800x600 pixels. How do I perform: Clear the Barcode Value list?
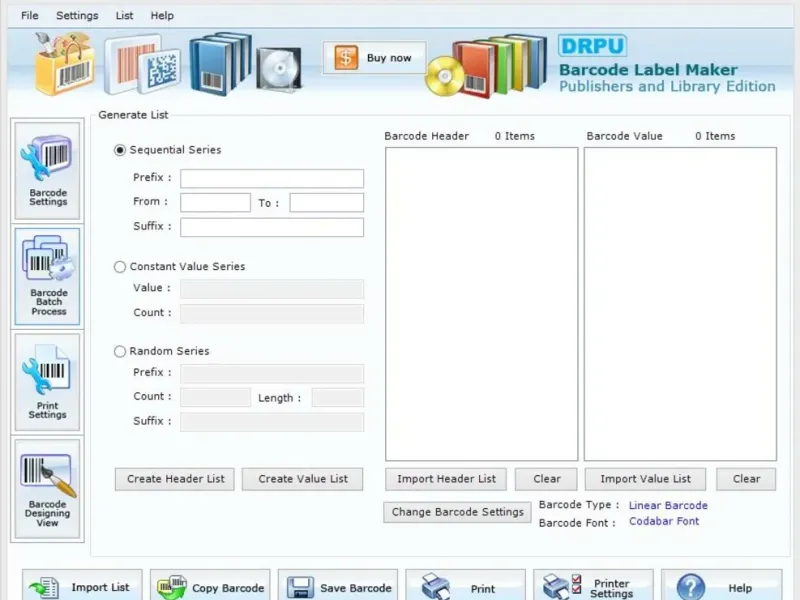coord(746,479)
